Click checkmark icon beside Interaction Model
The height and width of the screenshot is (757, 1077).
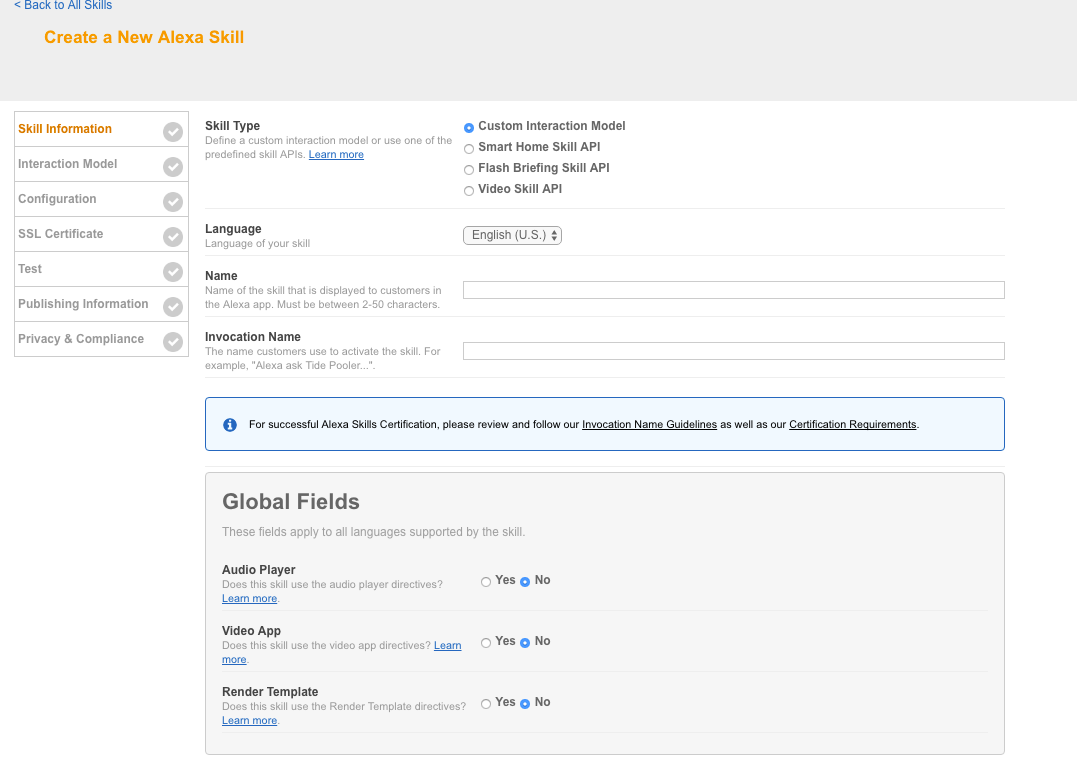[x=173, y=167]
